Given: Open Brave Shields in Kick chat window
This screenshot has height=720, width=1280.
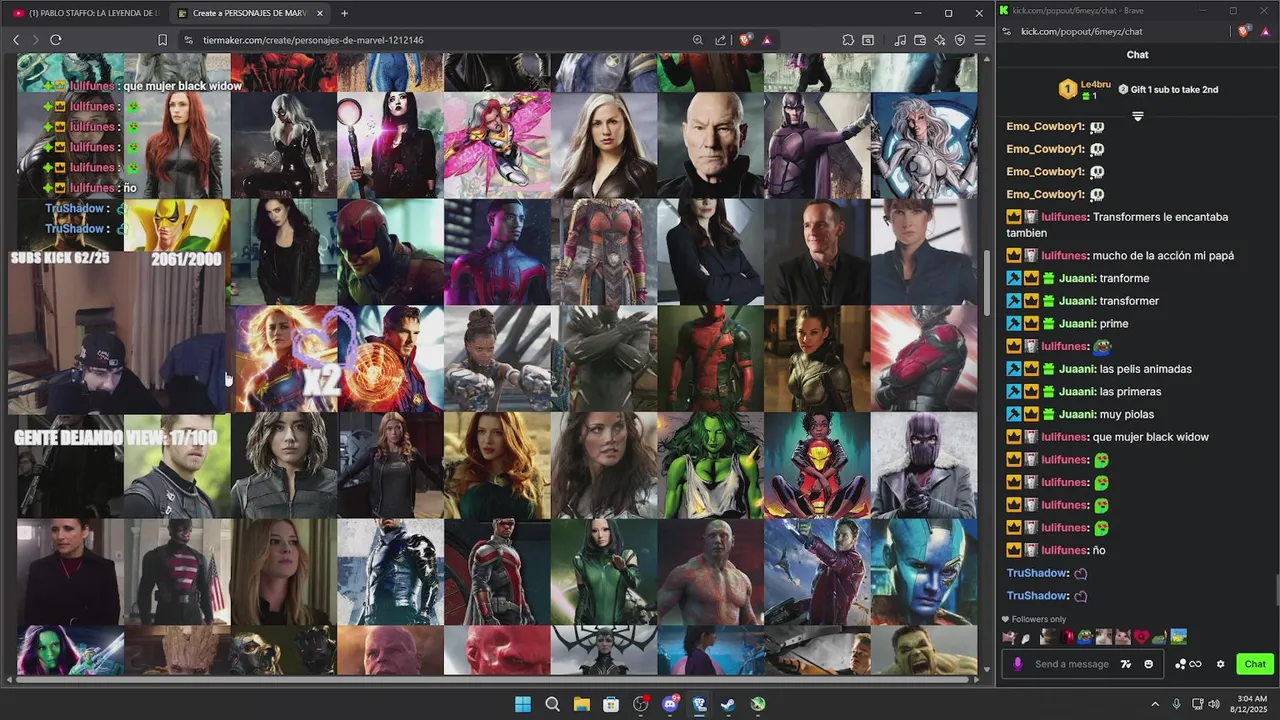Looking at the screenshot, I should pyautogui.click(x=1244, y=31).
